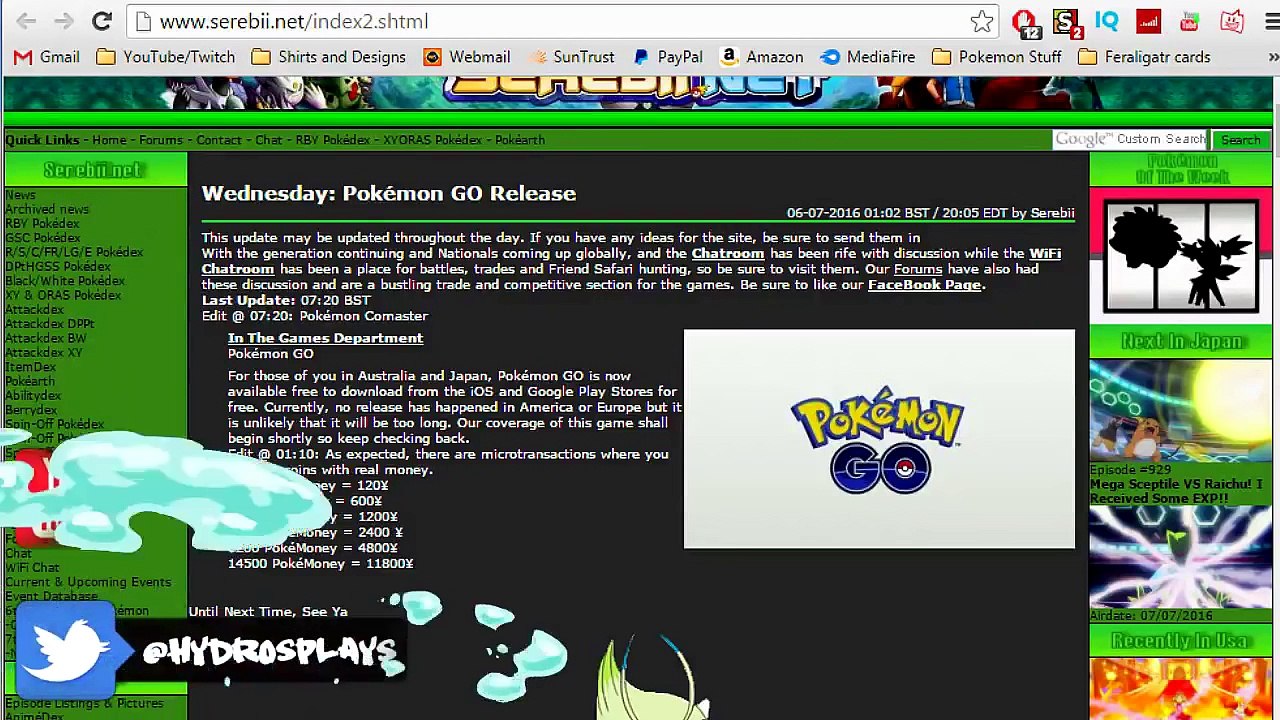The image size is (1280, 720).
Task: Open the Mega Sceptile VS Raichu episode link
Action: coord(1176,491)
